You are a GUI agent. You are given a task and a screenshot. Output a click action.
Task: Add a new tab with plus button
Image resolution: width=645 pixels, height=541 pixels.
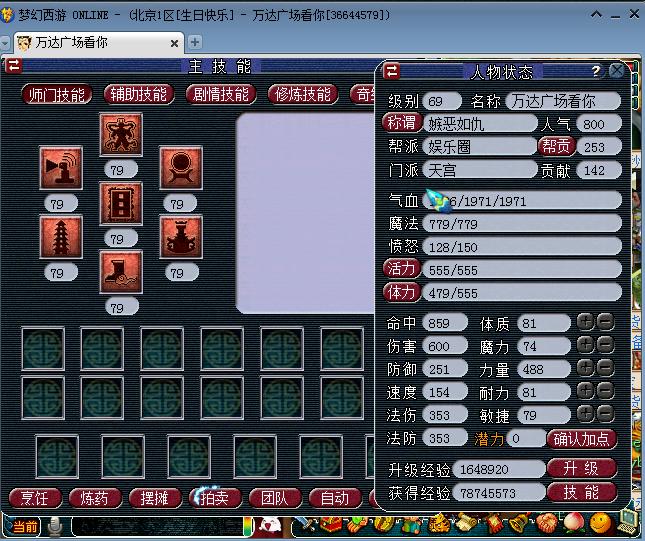[x=195, y=42]
